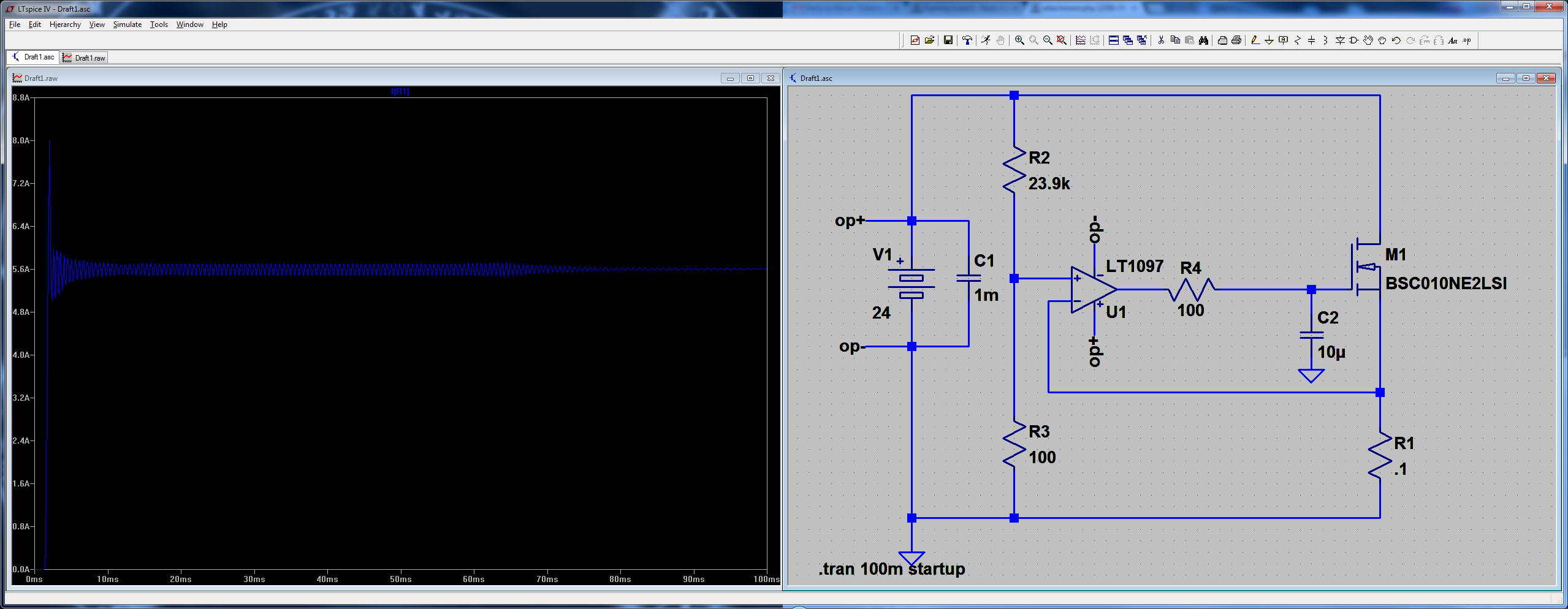The width and height of the screenshot is (1568, 609).
Task: Select the draw Wire pencil tool
Action: pyautogui.click(x=1255, y=40)
